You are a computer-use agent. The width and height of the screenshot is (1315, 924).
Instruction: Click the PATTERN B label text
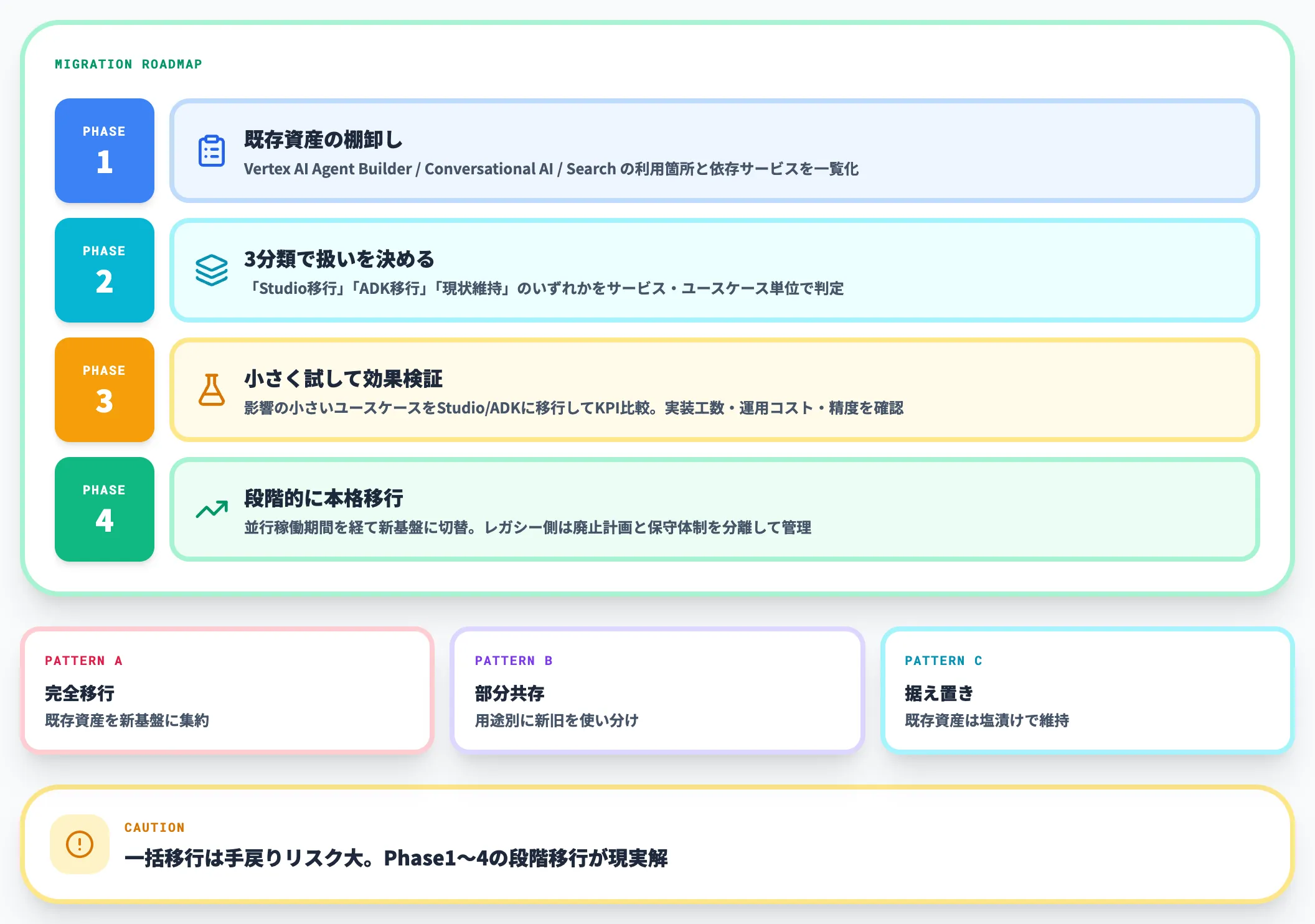point(514,661)
